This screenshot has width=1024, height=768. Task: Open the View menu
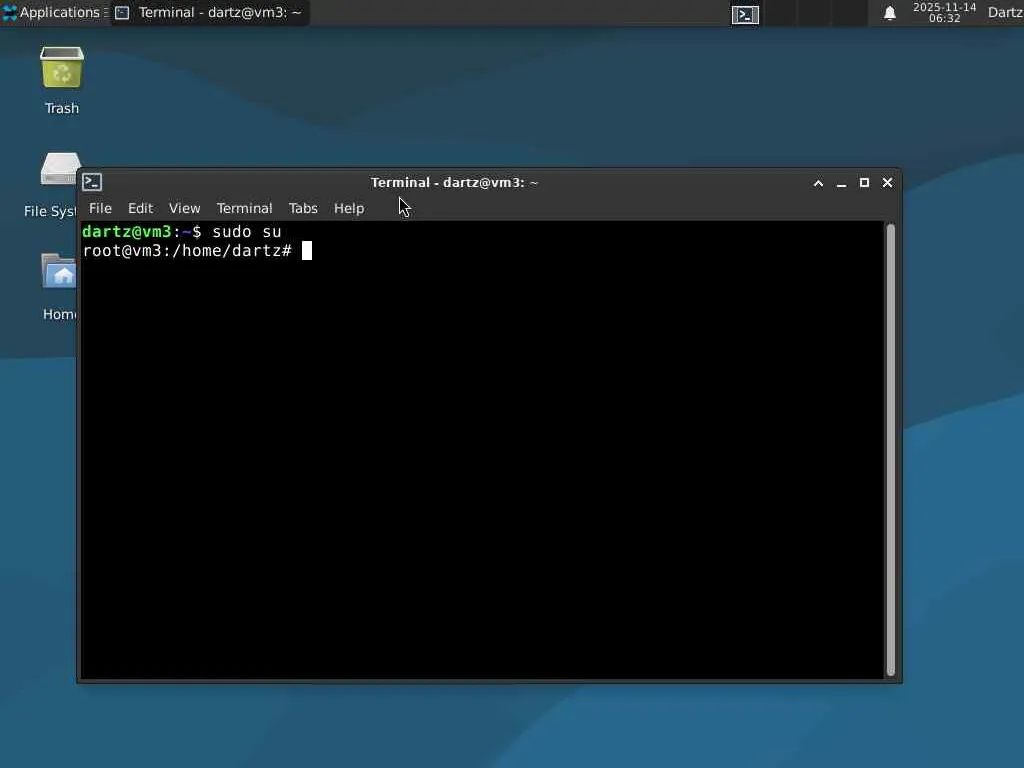pyautogui.click(x=184, y=208)
